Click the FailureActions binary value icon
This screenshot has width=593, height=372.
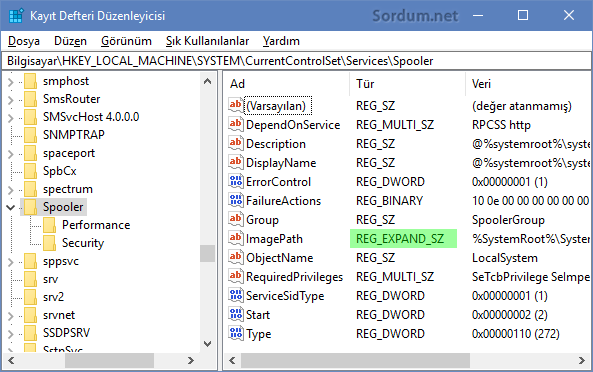pyautogui.click(x=236, y=200)
